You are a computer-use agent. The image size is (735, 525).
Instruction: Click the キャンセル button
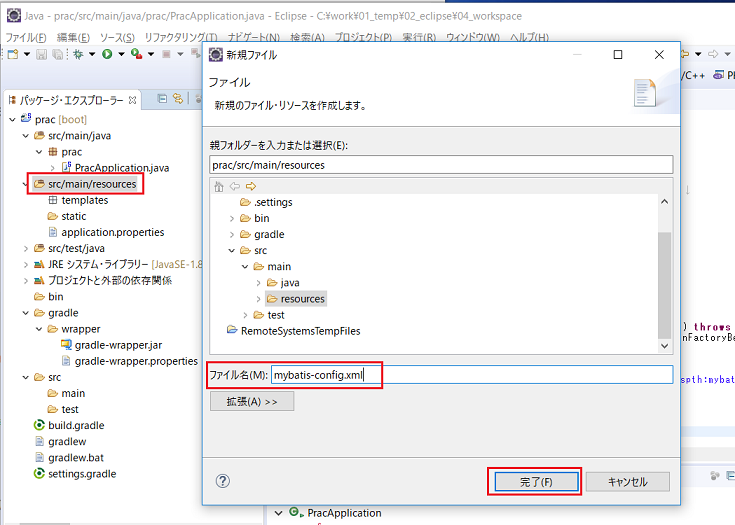click(628, 482)
